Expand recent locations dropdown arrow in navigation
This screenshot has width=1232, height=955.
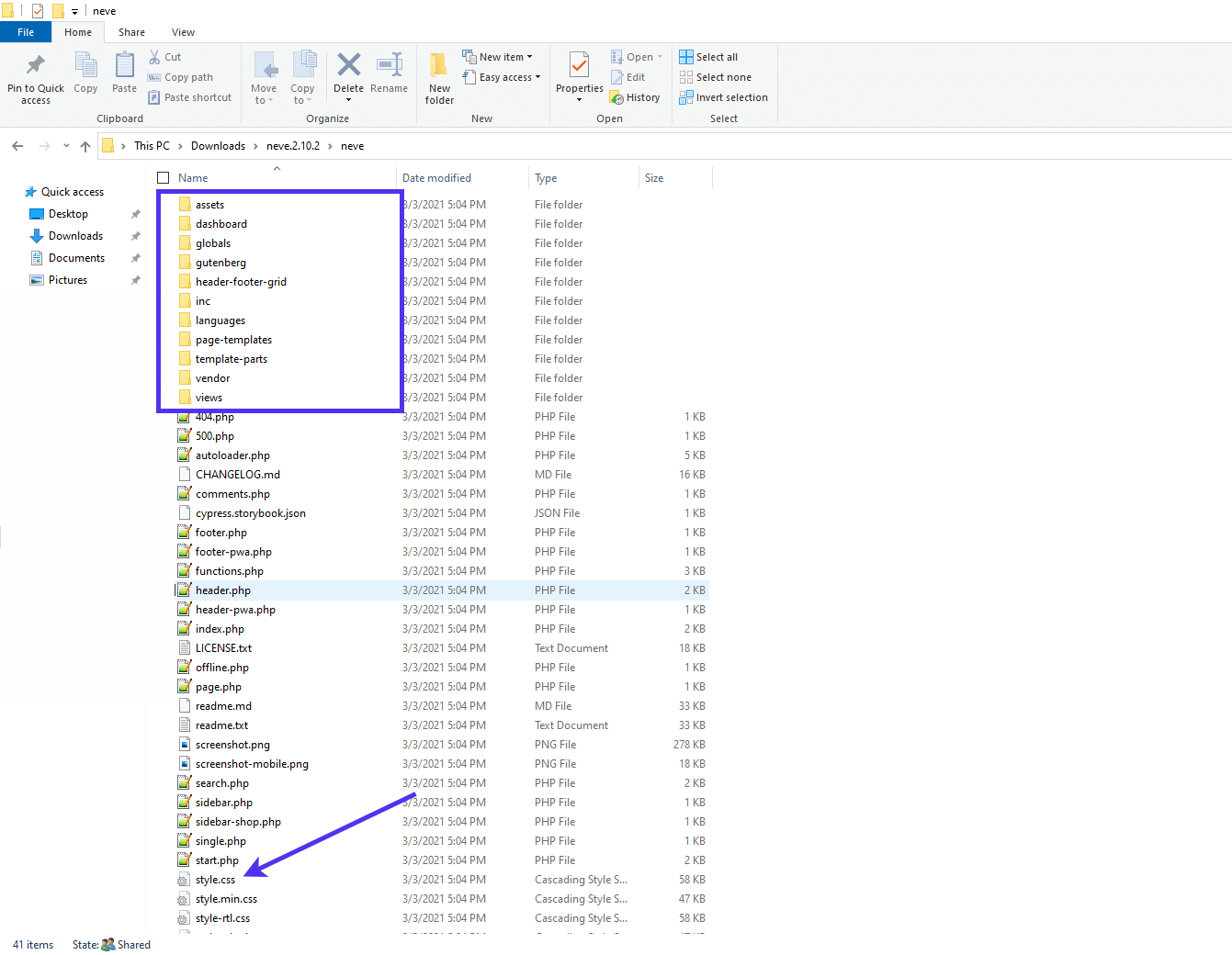(66, 146)
